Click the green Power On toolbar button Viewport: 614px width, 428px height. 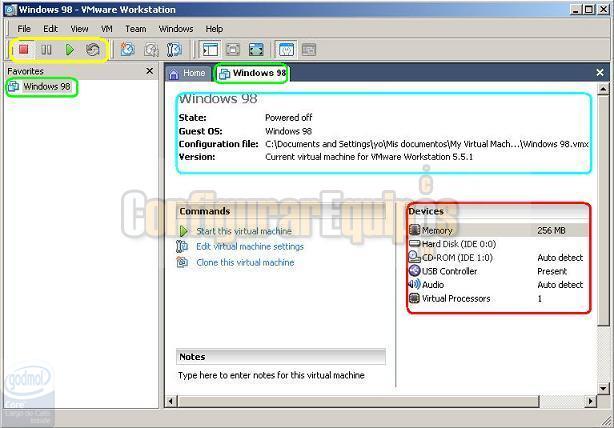(x=70, y=50)
